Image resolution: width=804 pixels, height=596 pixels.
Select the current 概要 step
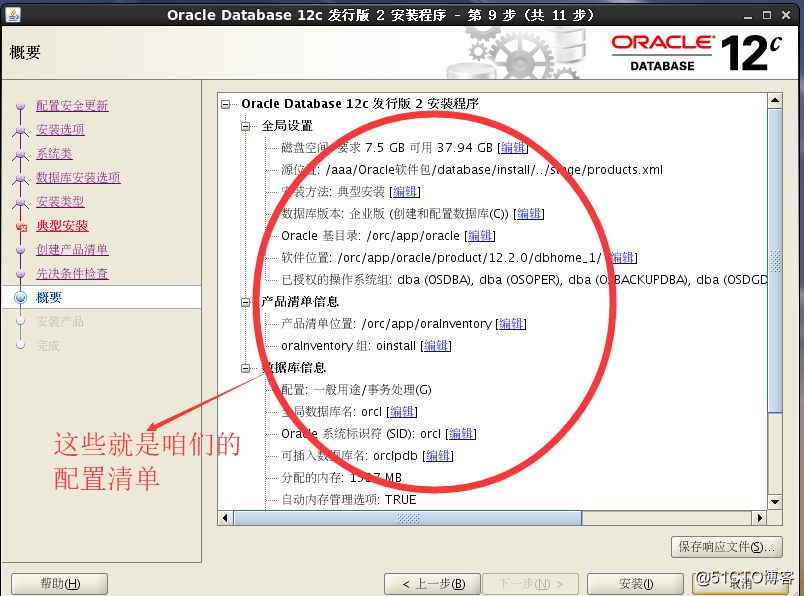pyautogui.click(x=49, y=297)
